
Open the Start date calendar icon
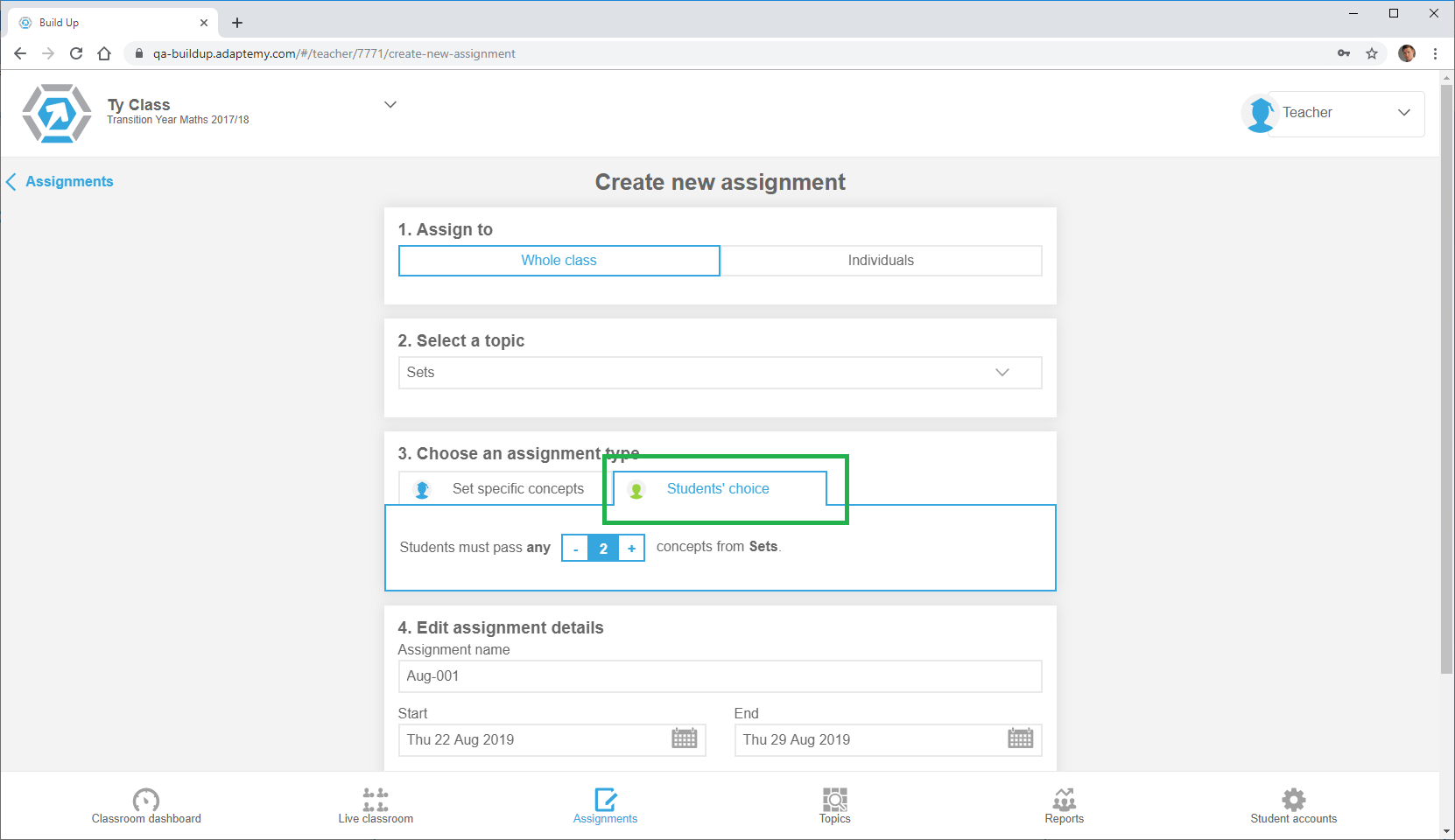(685, 738)
